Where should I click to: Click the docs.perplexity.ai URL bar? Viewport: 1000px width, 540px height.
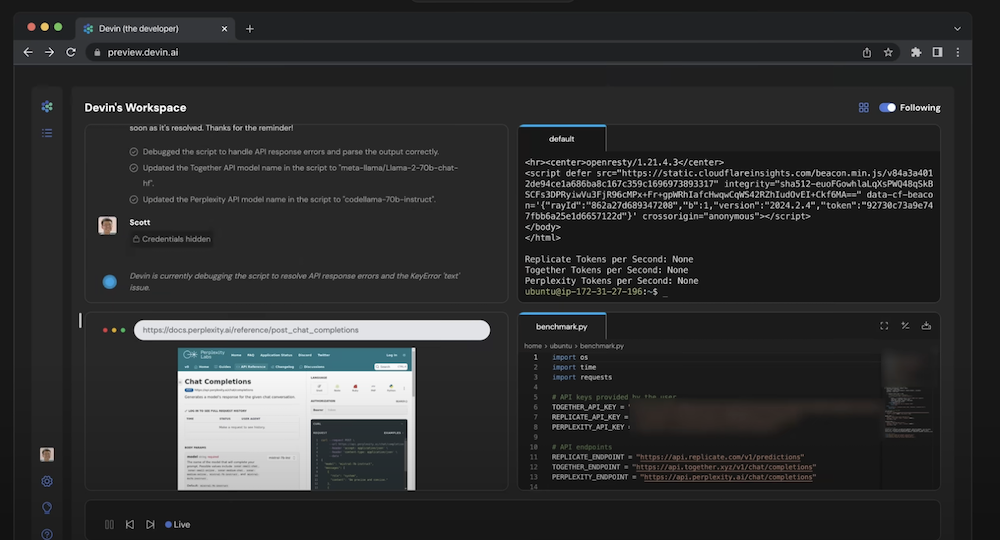[311, 330]
